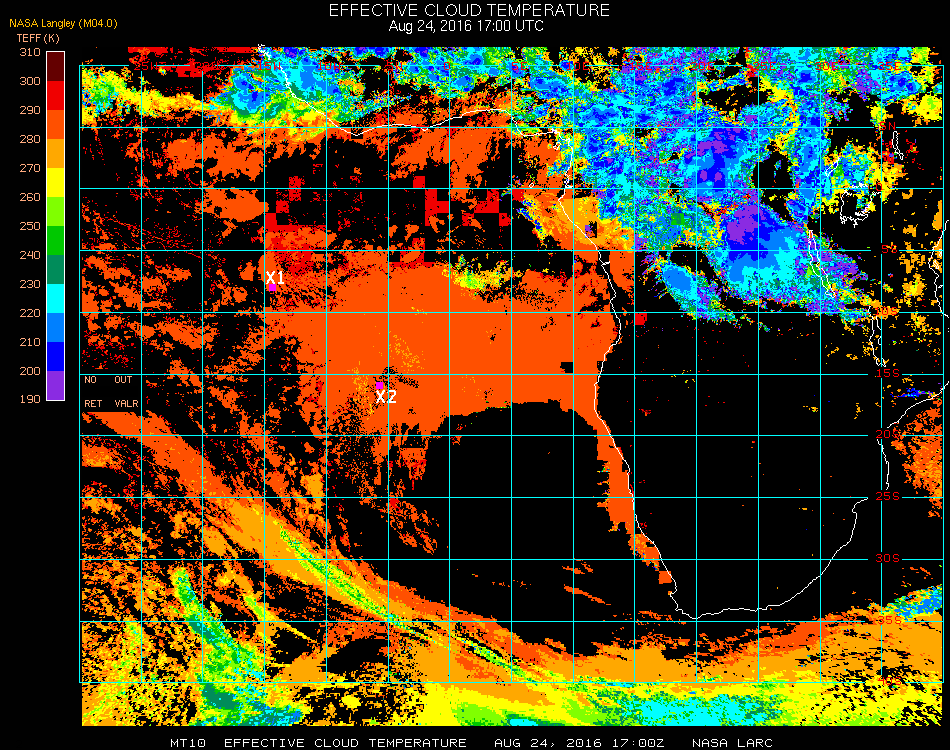The image size is (950, 750).
Task: Select the yellow 260-270 K legend swatch
Action: [55, 182]
